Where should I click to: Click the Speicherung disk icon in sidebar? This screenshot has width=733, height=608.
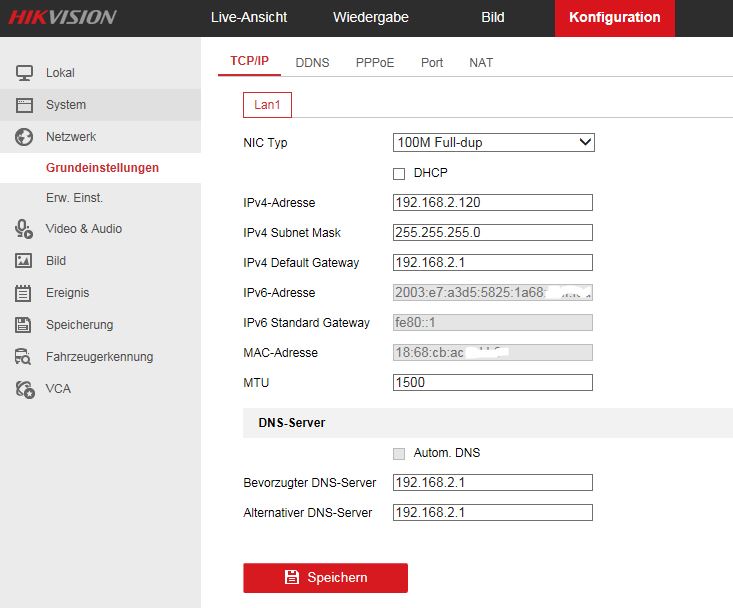point(25,324)
